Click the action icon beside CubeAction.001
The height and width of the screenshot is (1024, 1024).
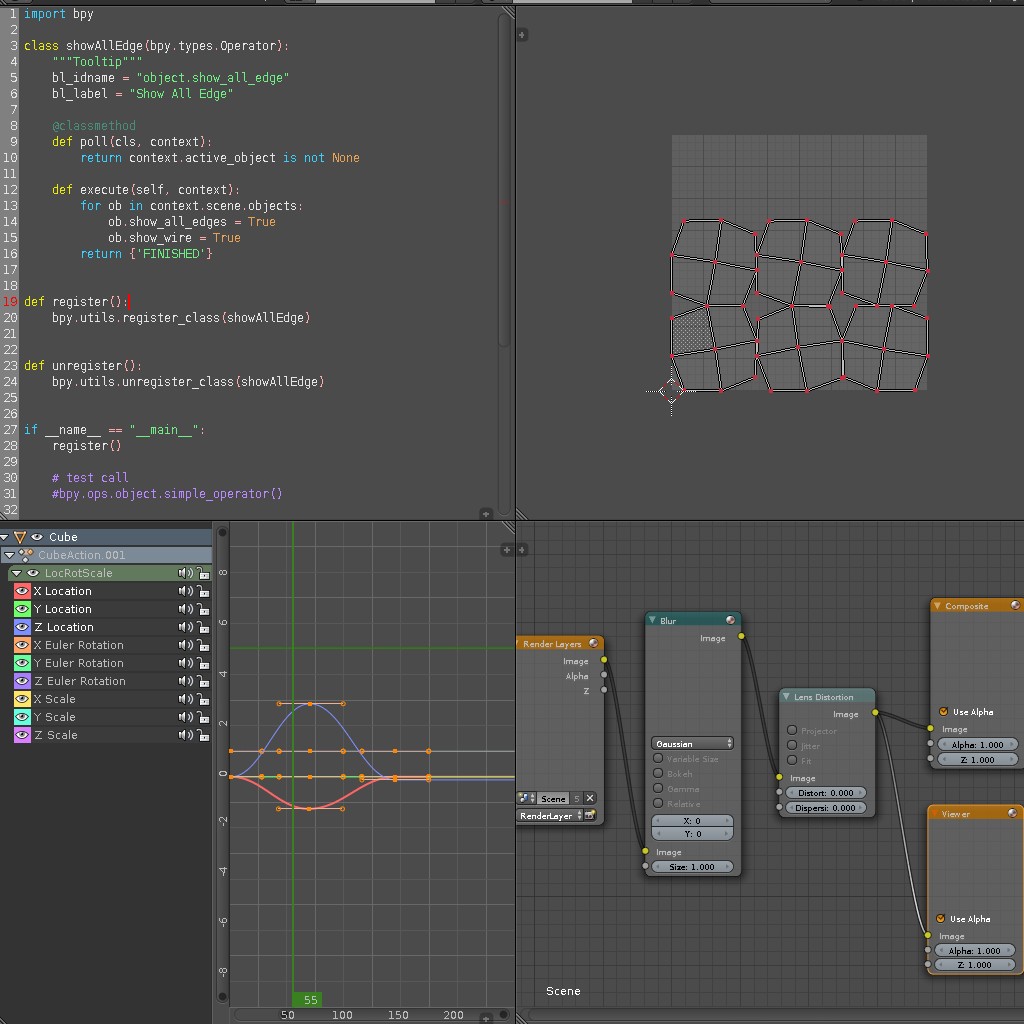click(25, 555)
